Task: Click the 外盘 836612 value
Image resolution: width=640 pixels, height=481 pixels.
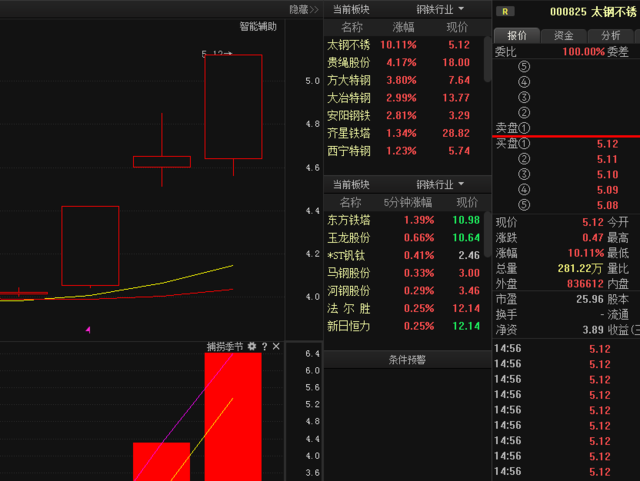Action: [585, 284]
